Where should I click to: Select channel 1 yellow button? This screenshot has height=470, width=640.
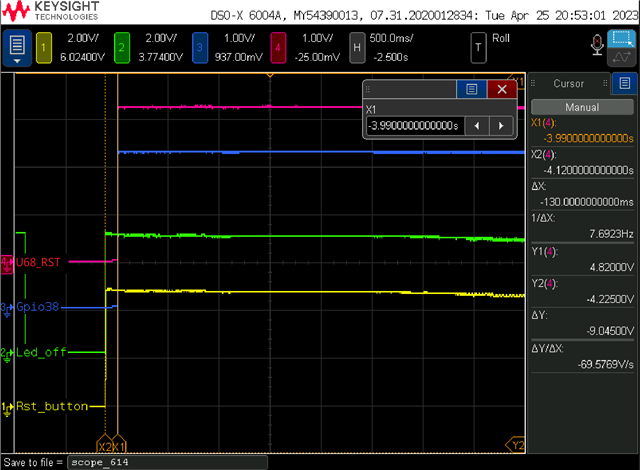point(44,48)
